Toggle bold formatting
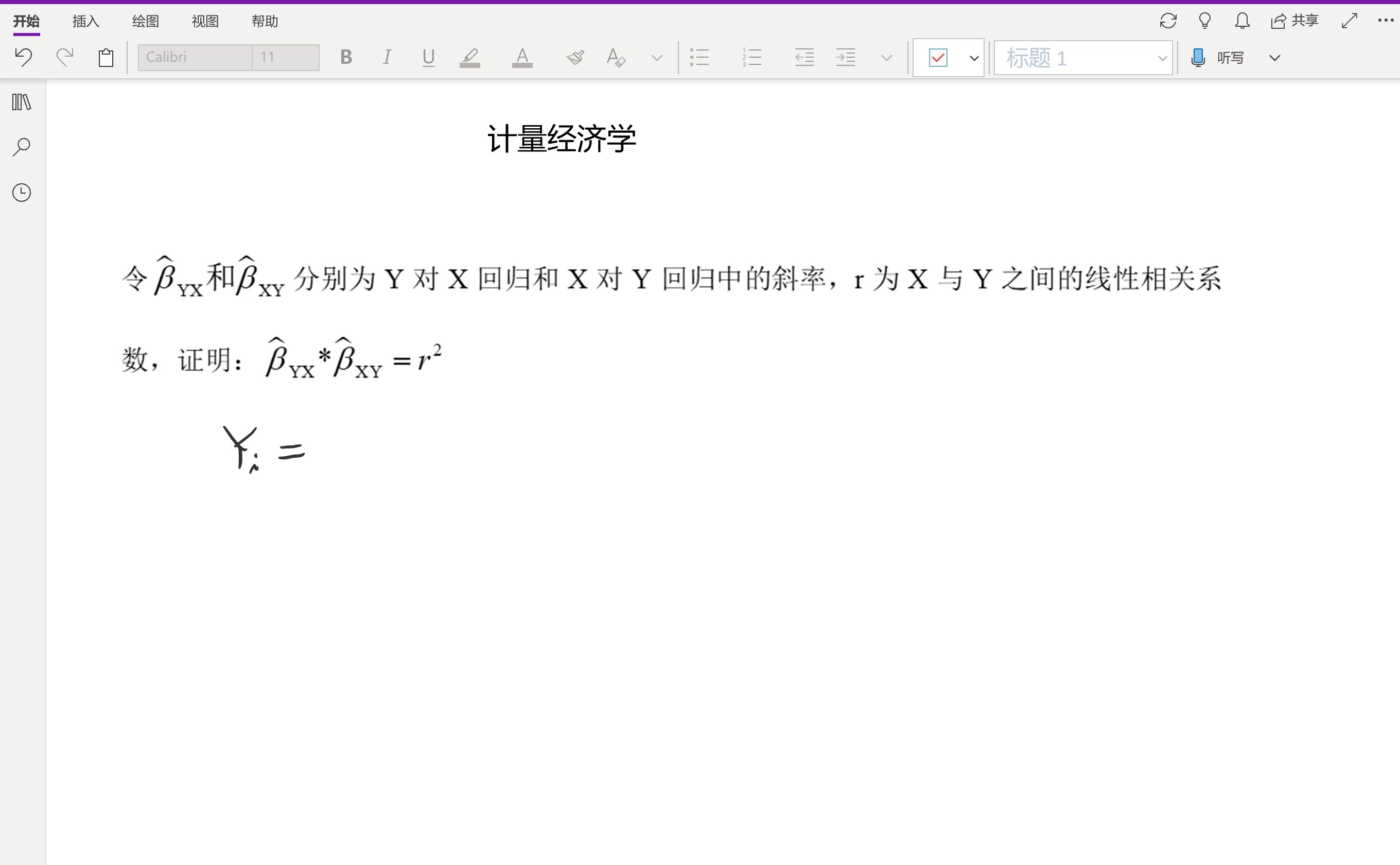1400x865 pixels. [346, 57]
